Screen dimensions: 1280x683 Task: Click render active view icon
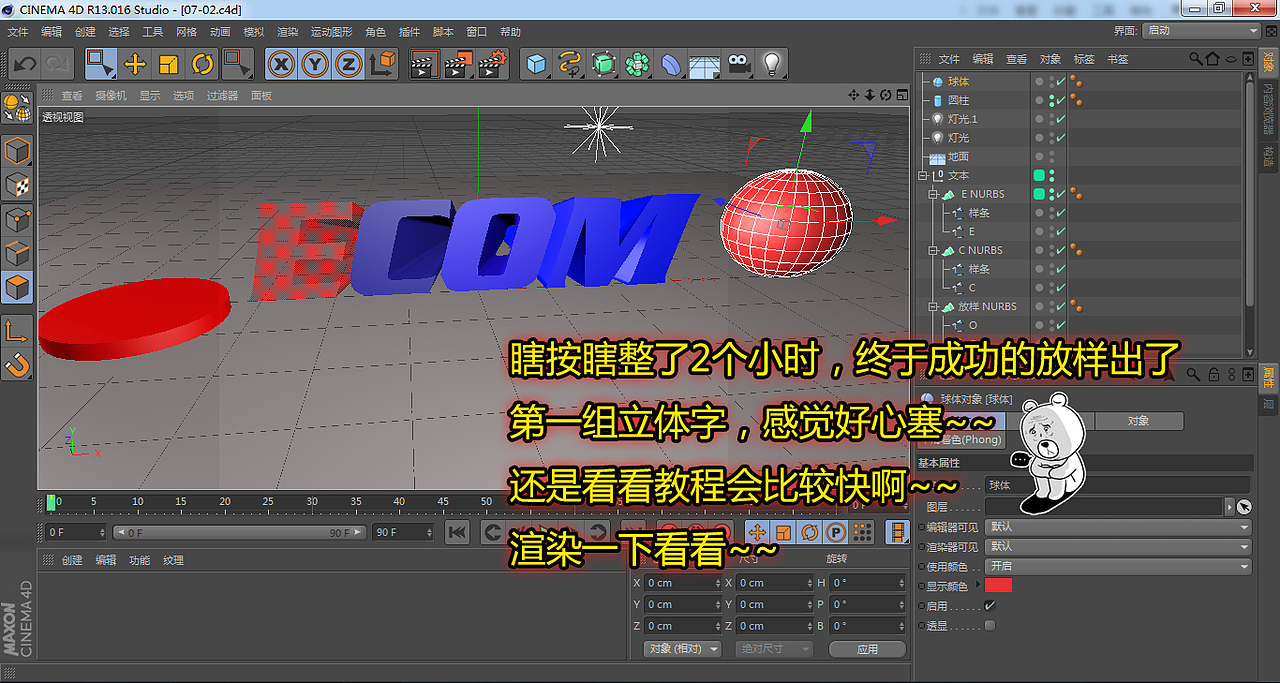tap(425, 65)
